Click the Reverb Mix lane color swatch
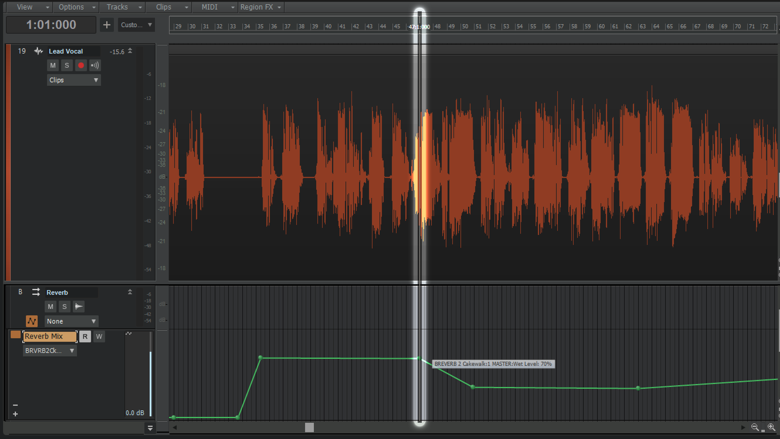Viewport: 780px width, 439px height. pos(16,335)
